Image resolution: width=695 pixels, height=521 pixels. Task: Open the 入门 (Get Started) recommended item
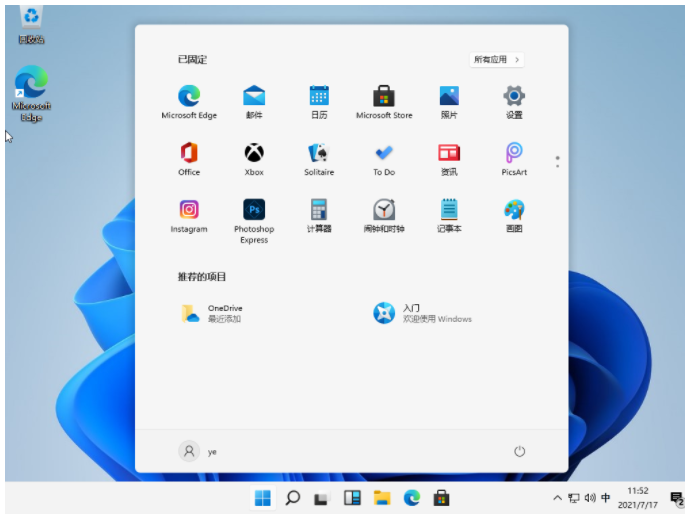point(420,313)
